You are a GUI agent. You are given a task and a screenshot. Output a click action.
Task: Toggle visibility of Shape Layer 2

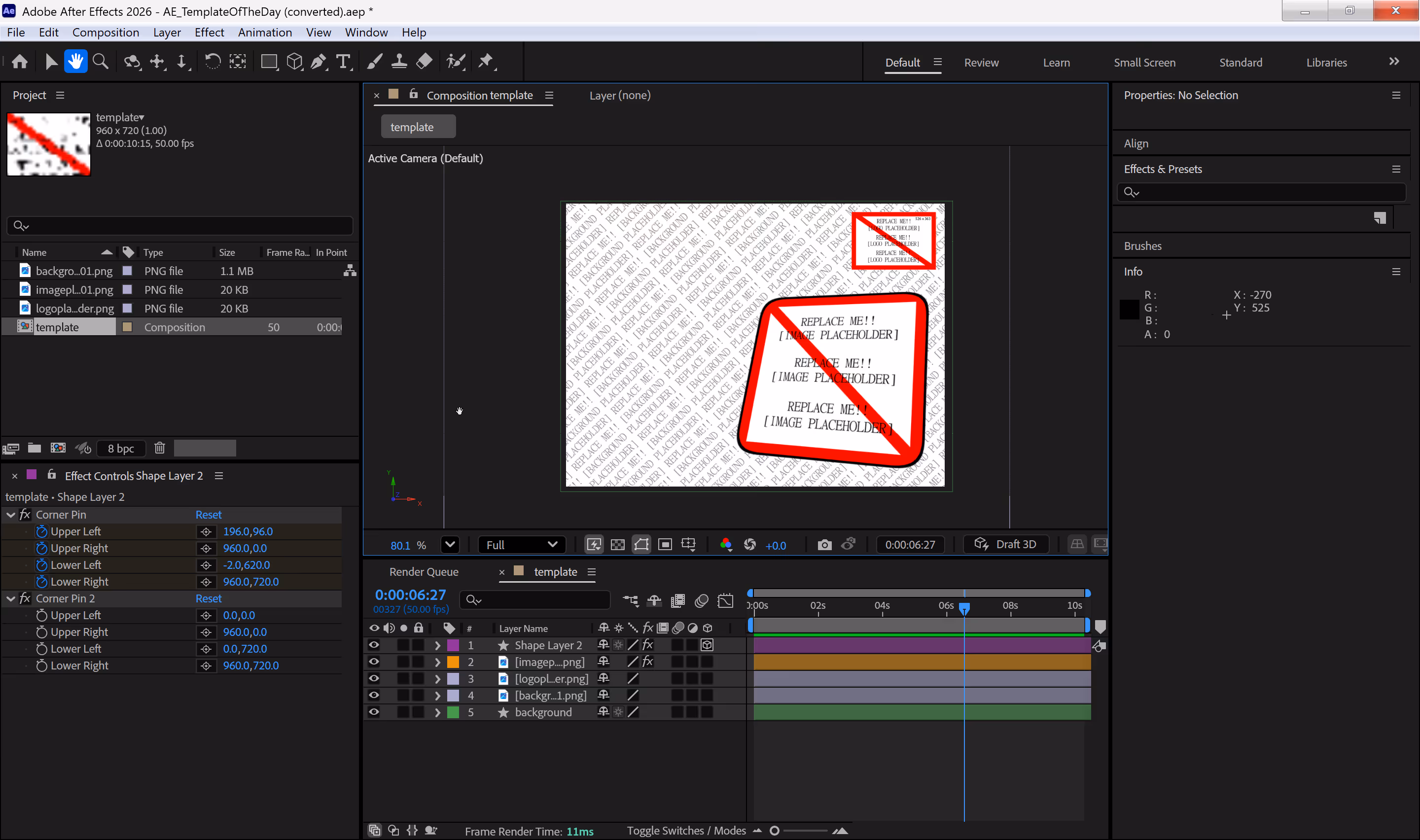pos(374,645)
